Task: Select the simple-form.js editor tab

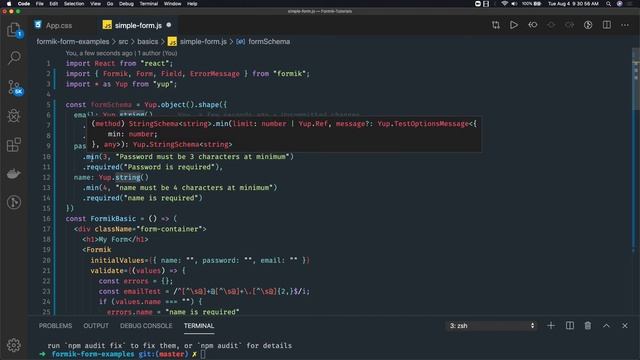Action: (138, 25)
